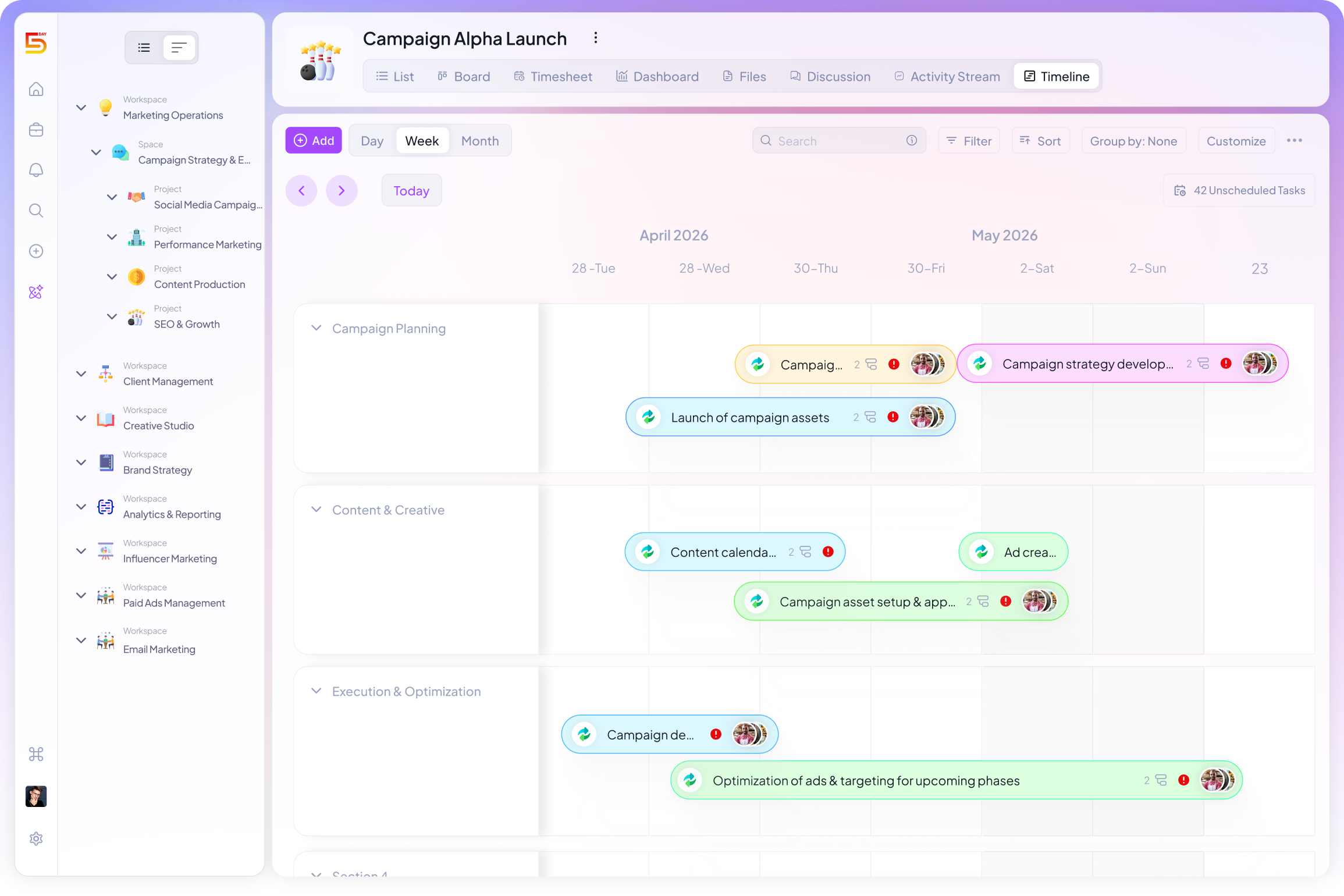Viewport: 1344px width, 896px height.
Task: Open the Files tab
Action: pyautogui.click(x=744, y=76)
